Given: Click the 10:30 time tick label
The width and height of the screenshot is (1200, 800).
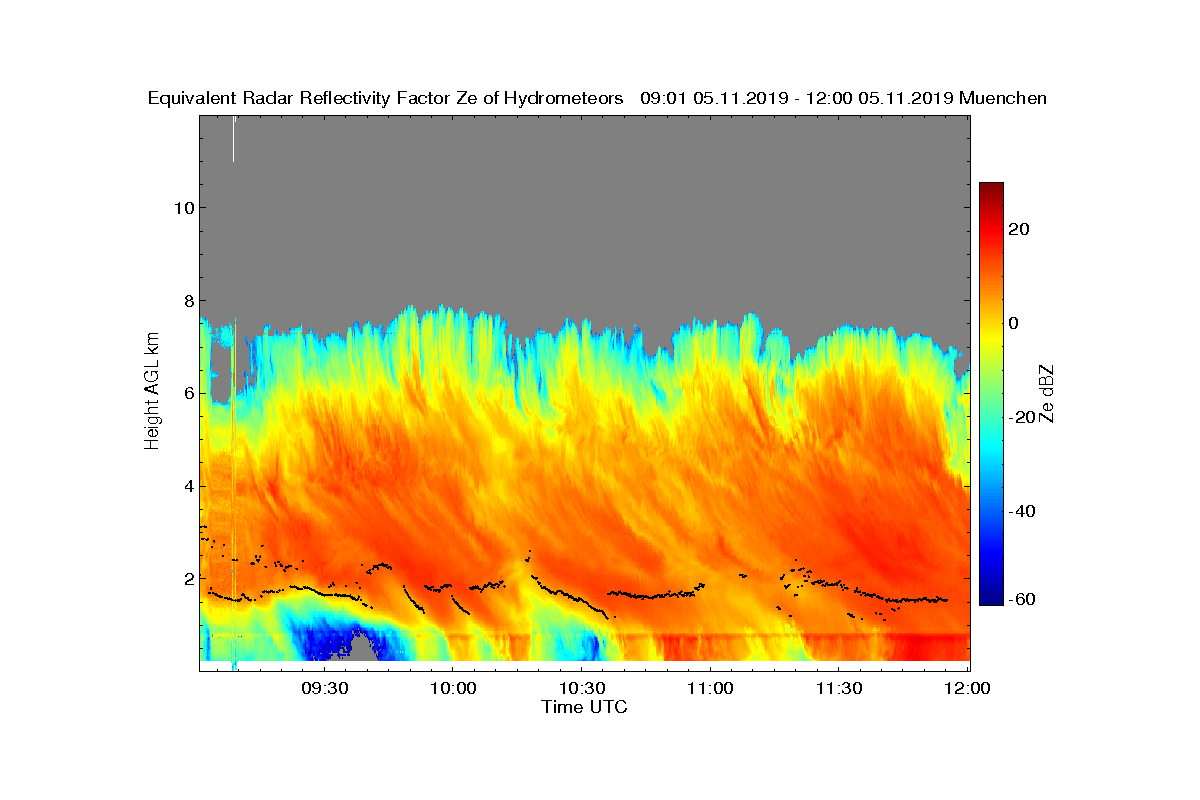Looking at the screenshot, I should [x=581, y=689].
